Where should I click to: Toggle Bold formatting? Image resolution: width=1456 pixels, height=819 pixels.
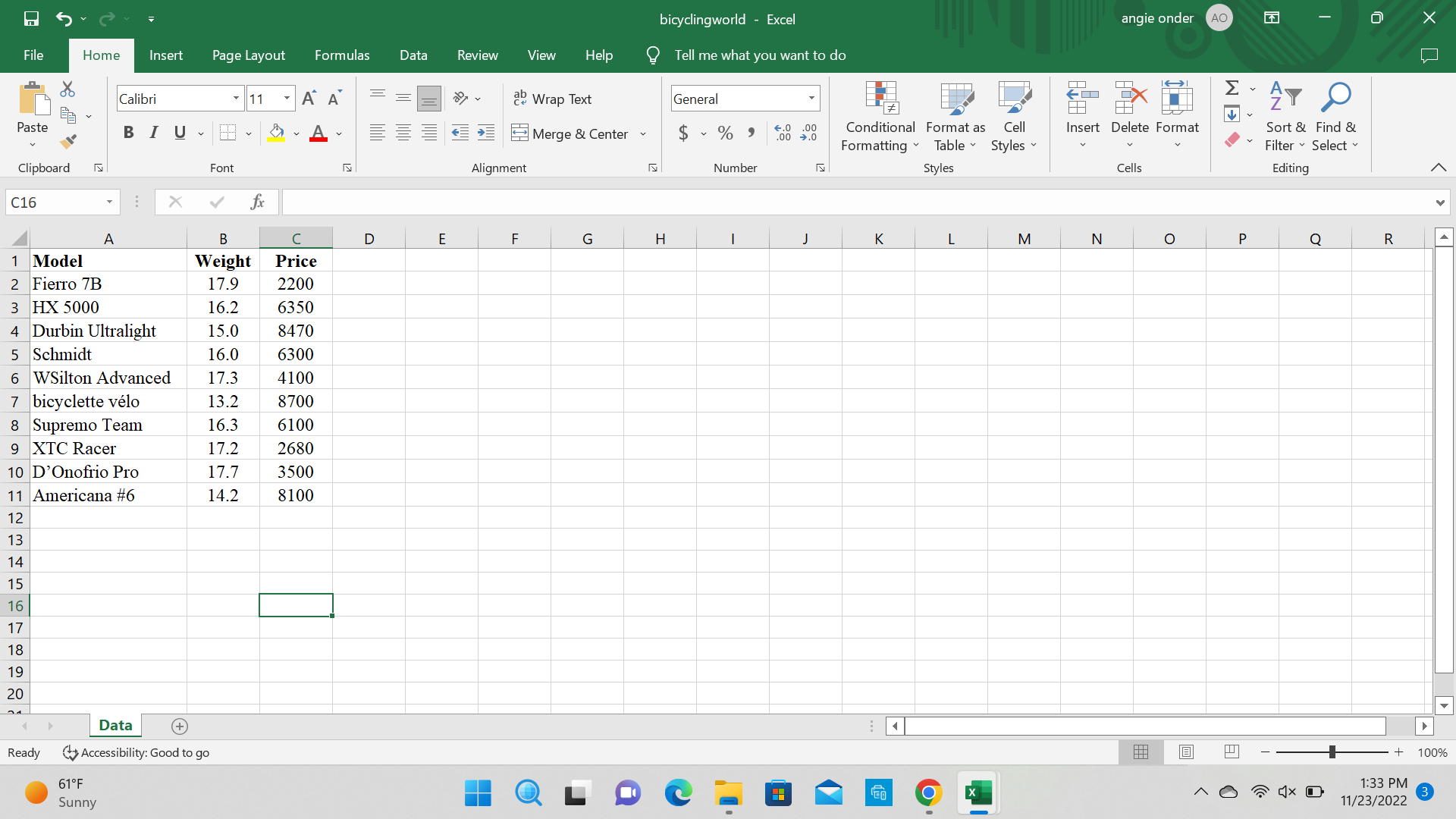[128, 133]
